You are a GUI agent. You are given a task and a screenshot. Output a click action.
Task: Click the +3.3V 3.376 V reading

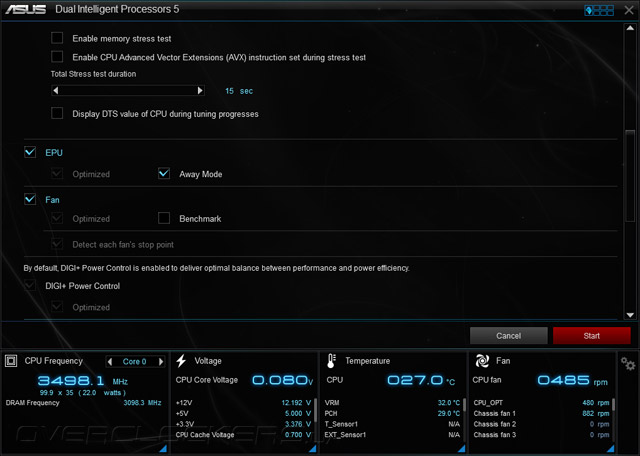coord(298,424)
